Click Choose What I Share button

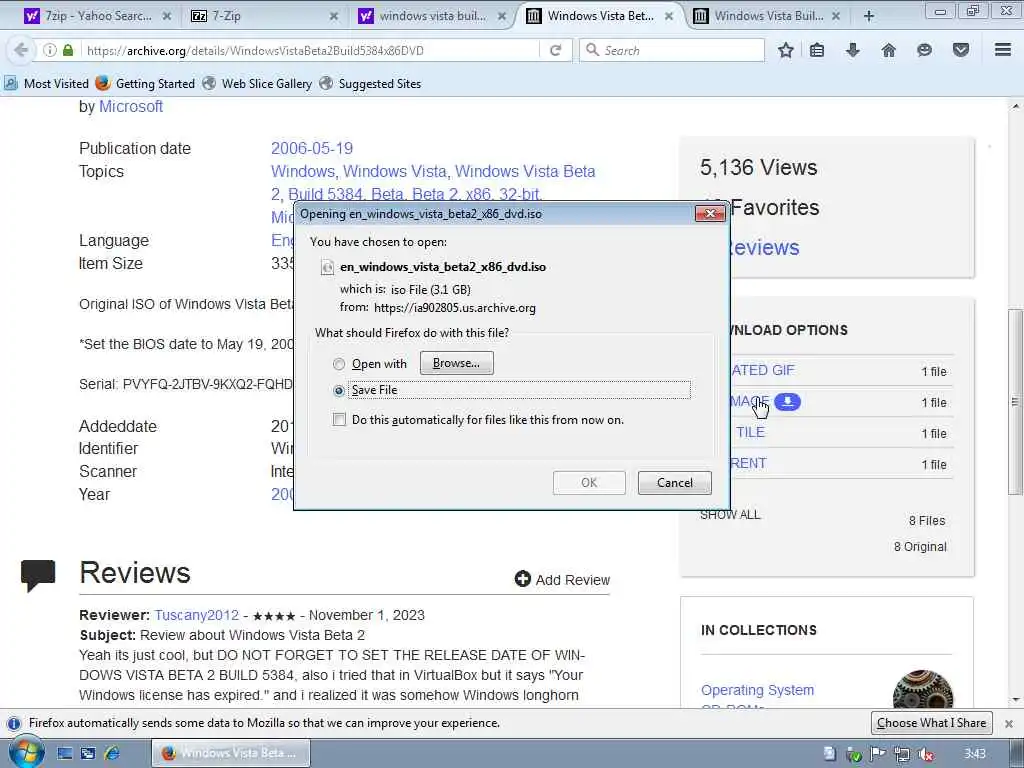coord(931,723)
